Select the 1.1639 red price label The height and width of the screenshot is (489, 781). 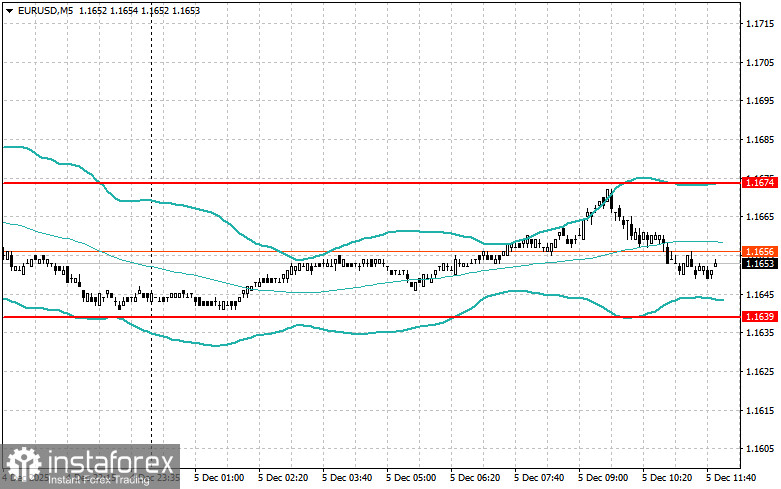760,317
